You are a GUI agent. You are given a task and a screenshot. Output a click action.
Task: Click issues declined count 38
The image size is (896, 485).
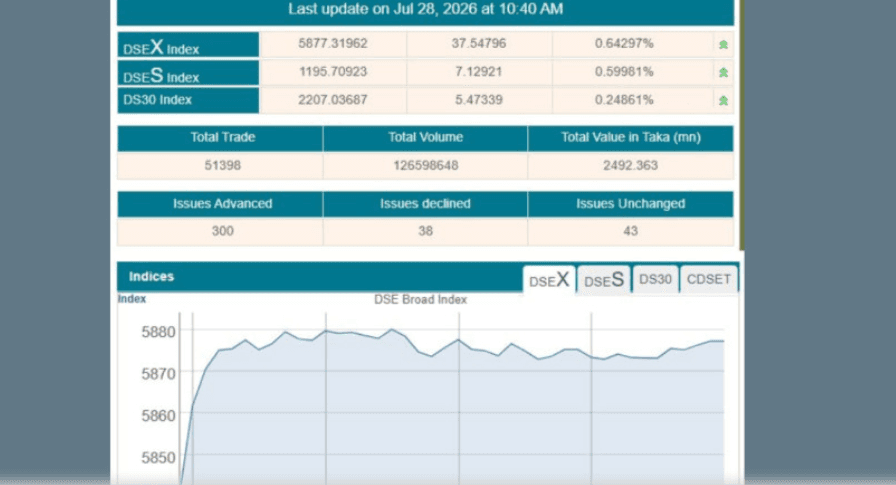[426, 231]
